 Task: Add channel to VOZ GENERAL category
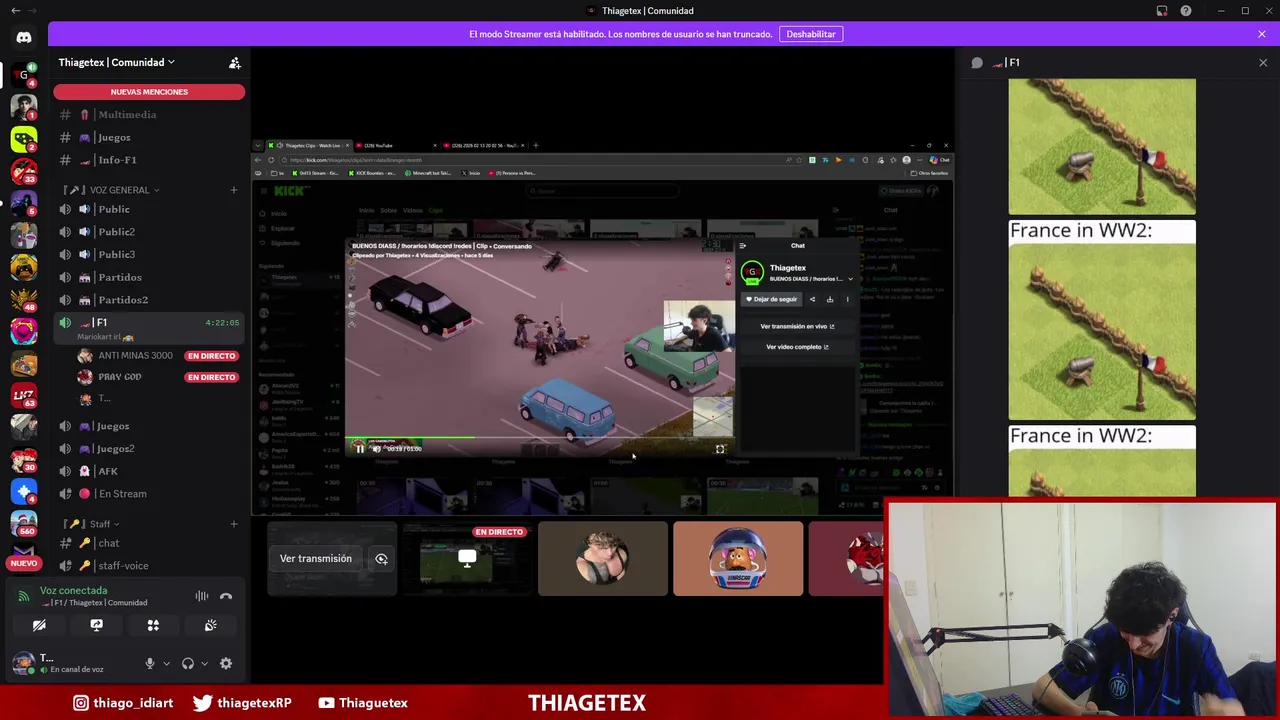(234, 190)
